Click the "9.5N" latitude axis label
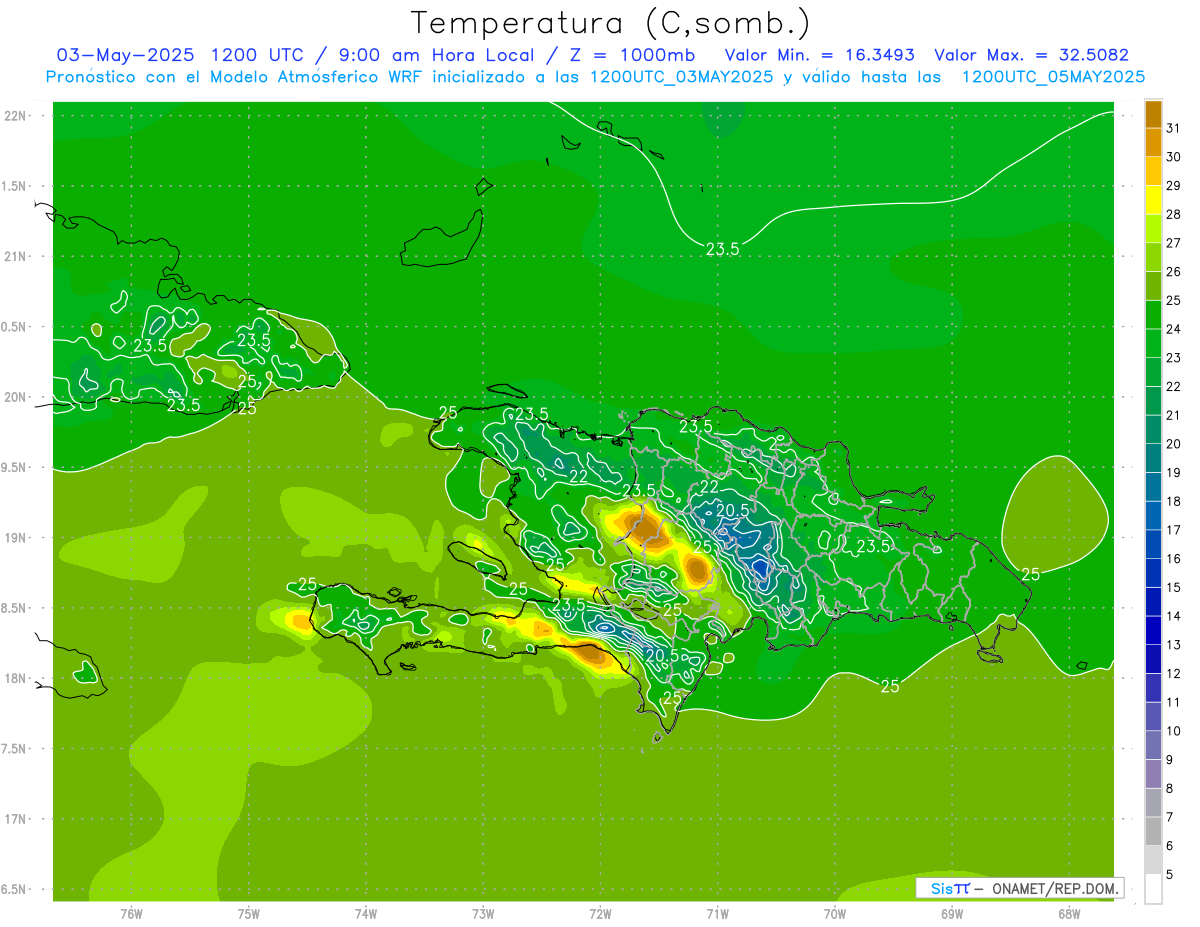This screenshot has height=927, width=1200. (x=15, y=467)
